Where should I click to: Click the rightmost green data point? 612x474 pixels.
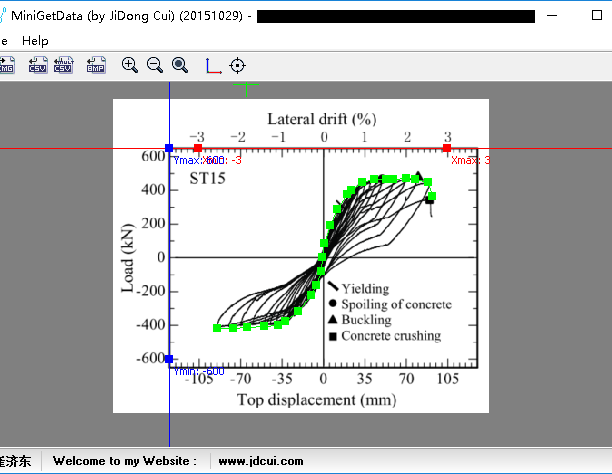[434, 194]
